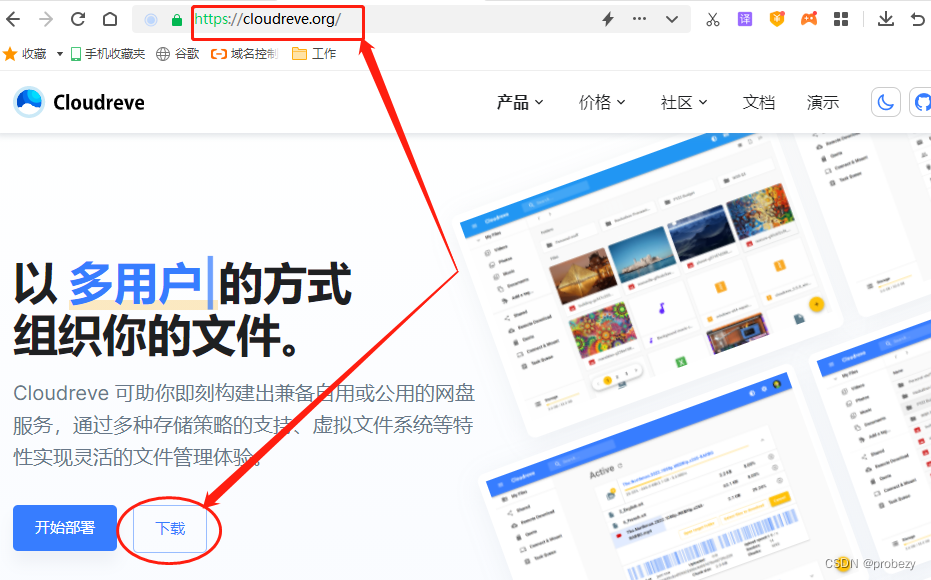This screenshot has width=931, height=580.
Task: Click the circled 下载 button
Action: 170,528
